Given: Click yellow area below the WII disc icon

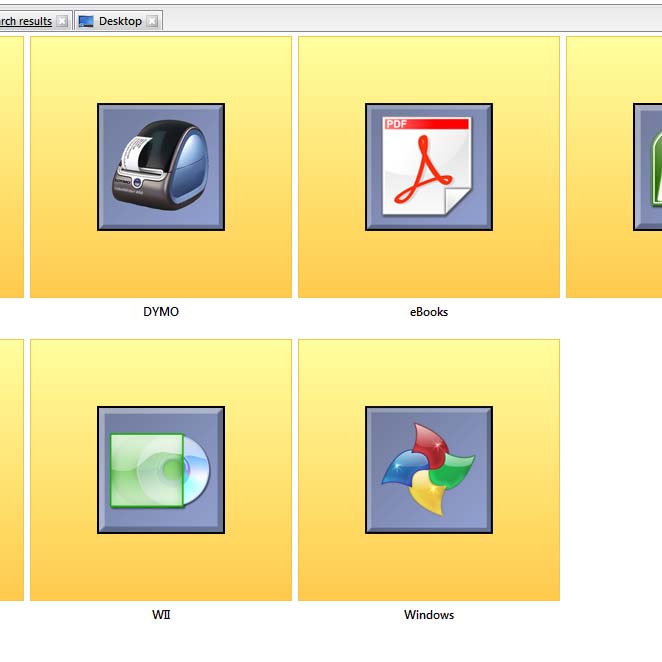Looking at the screenshot, I should coord(161,567).
